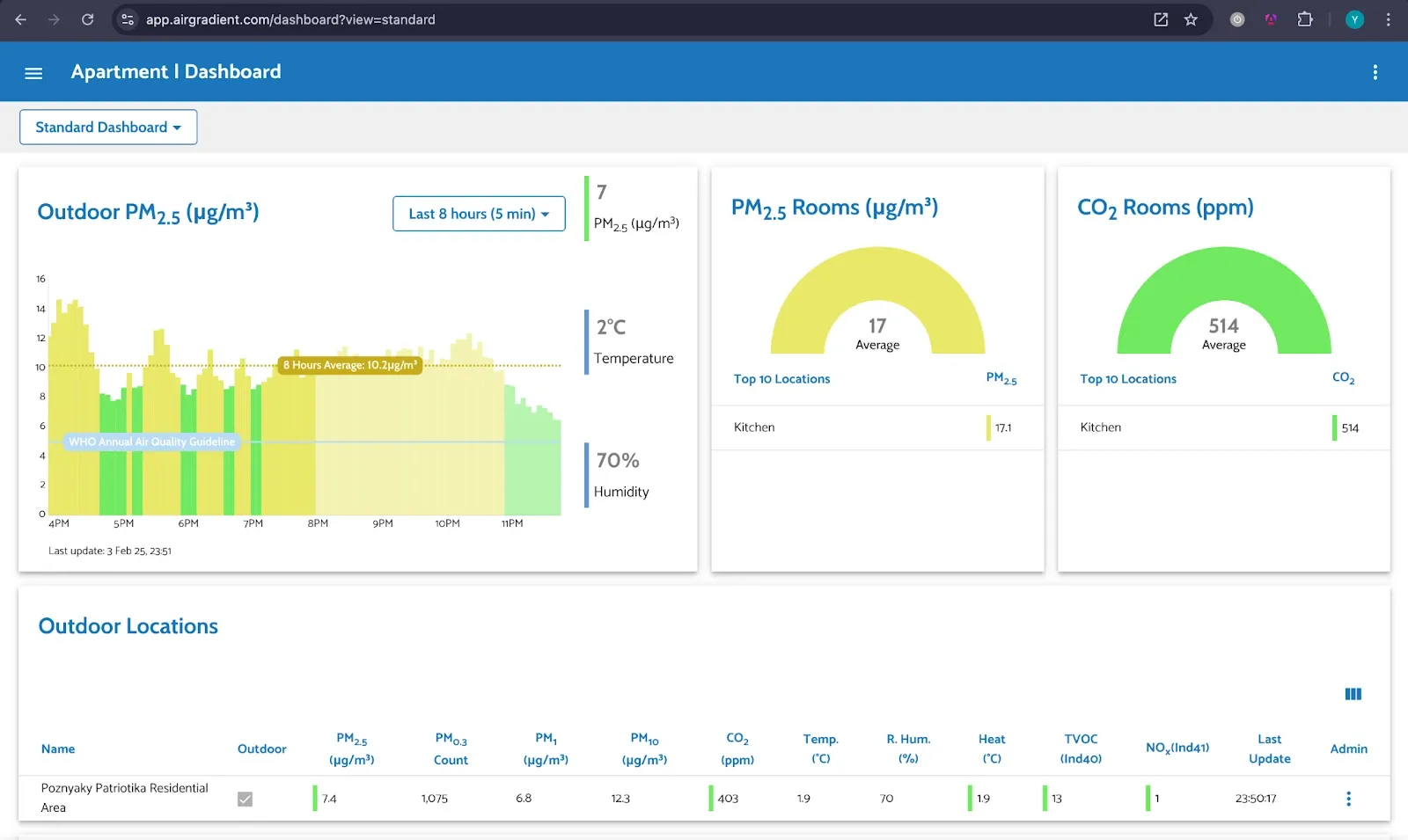Open the Standard Dashboard selector

point(107,127)
